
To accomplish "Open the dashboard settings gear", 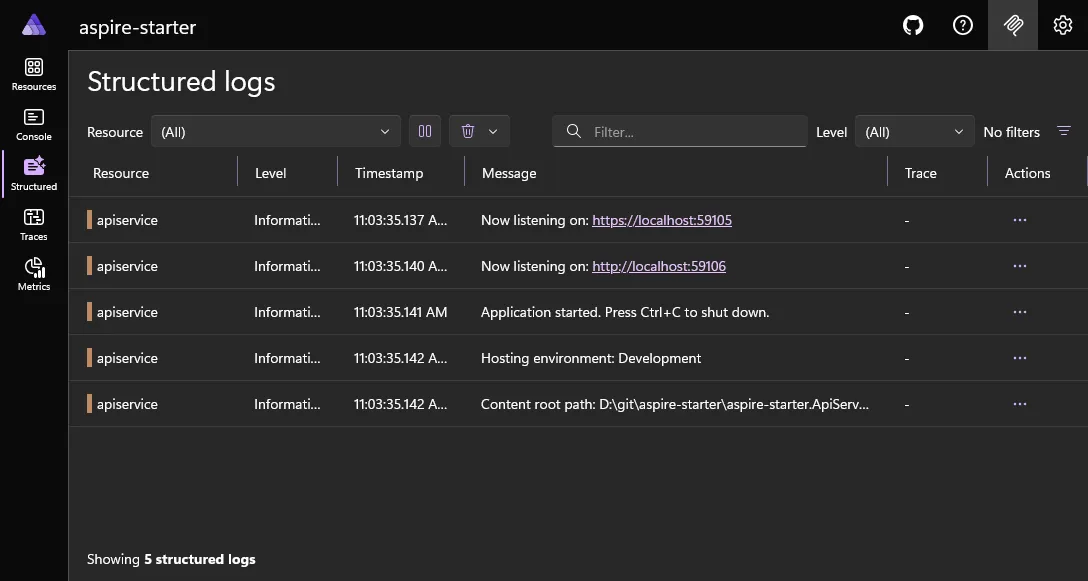I will click(x=1062, y=25).
